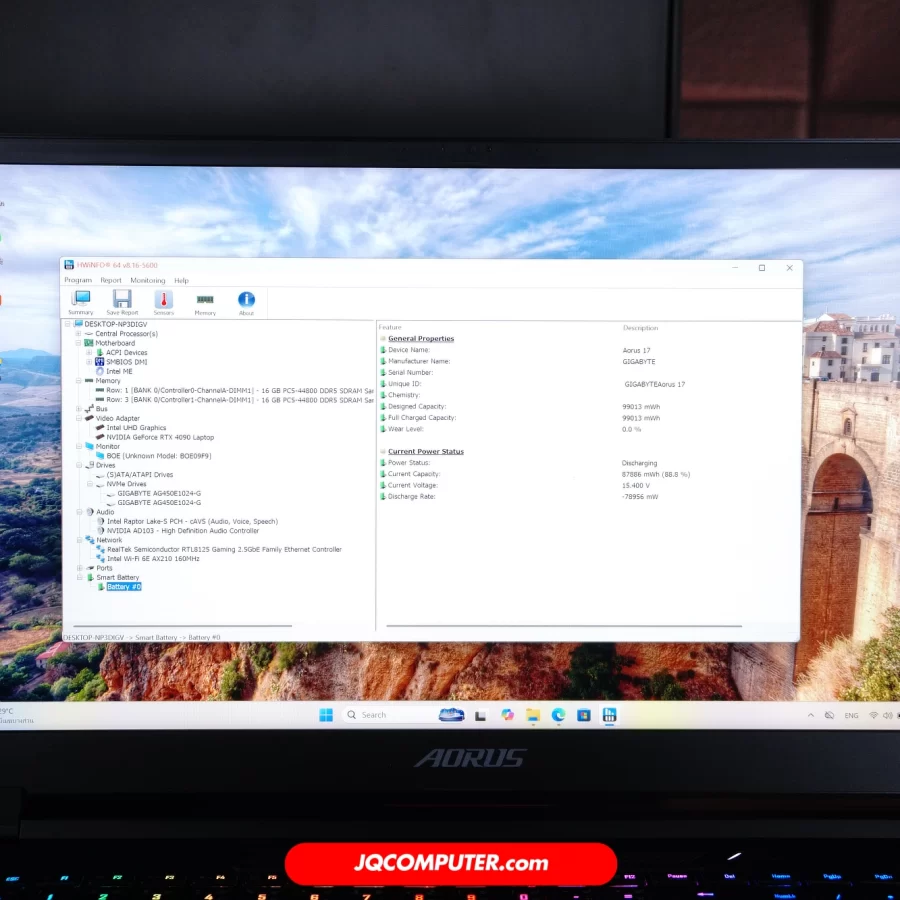Viewport: 900px width, 900px height.
Task: Select Intel Wi-Fi 6E AX210 entry
Action: [153, 559]
